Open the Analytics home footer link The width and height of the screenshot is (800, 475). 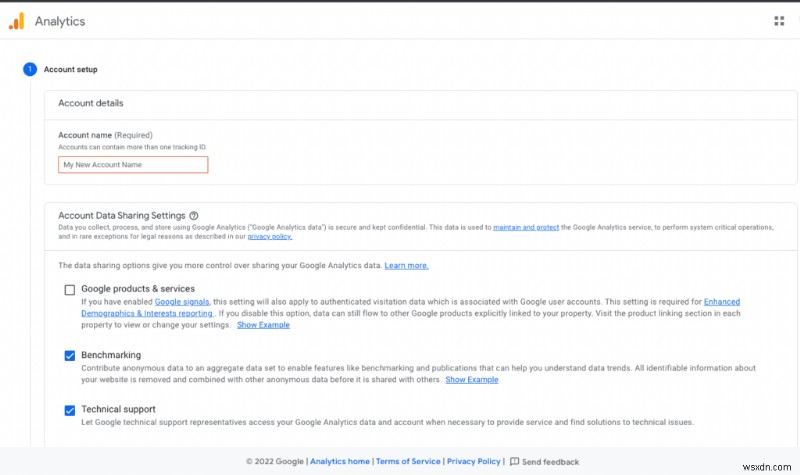click(340, 461)
